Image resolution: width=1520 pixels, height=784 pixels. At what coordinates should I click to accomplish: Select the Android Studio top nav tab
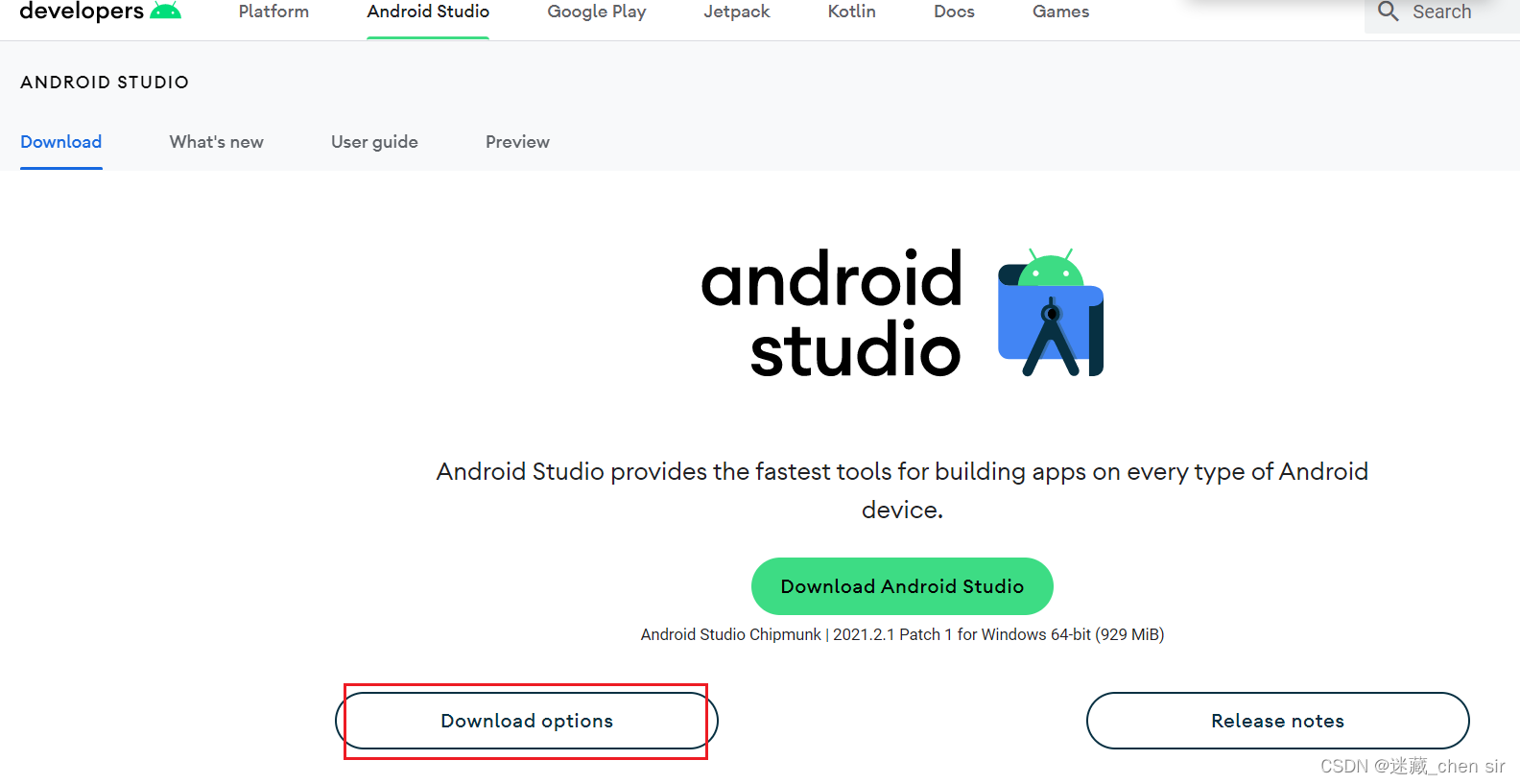[x=428, y=12]
